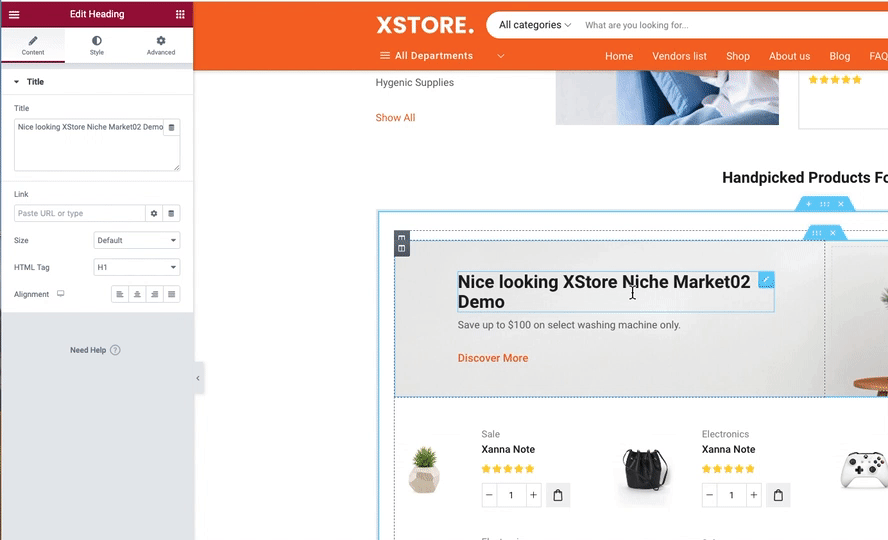This screenshot has width=888, height=540.
Task: Switch to the Style tab
Action: (97, 45)
